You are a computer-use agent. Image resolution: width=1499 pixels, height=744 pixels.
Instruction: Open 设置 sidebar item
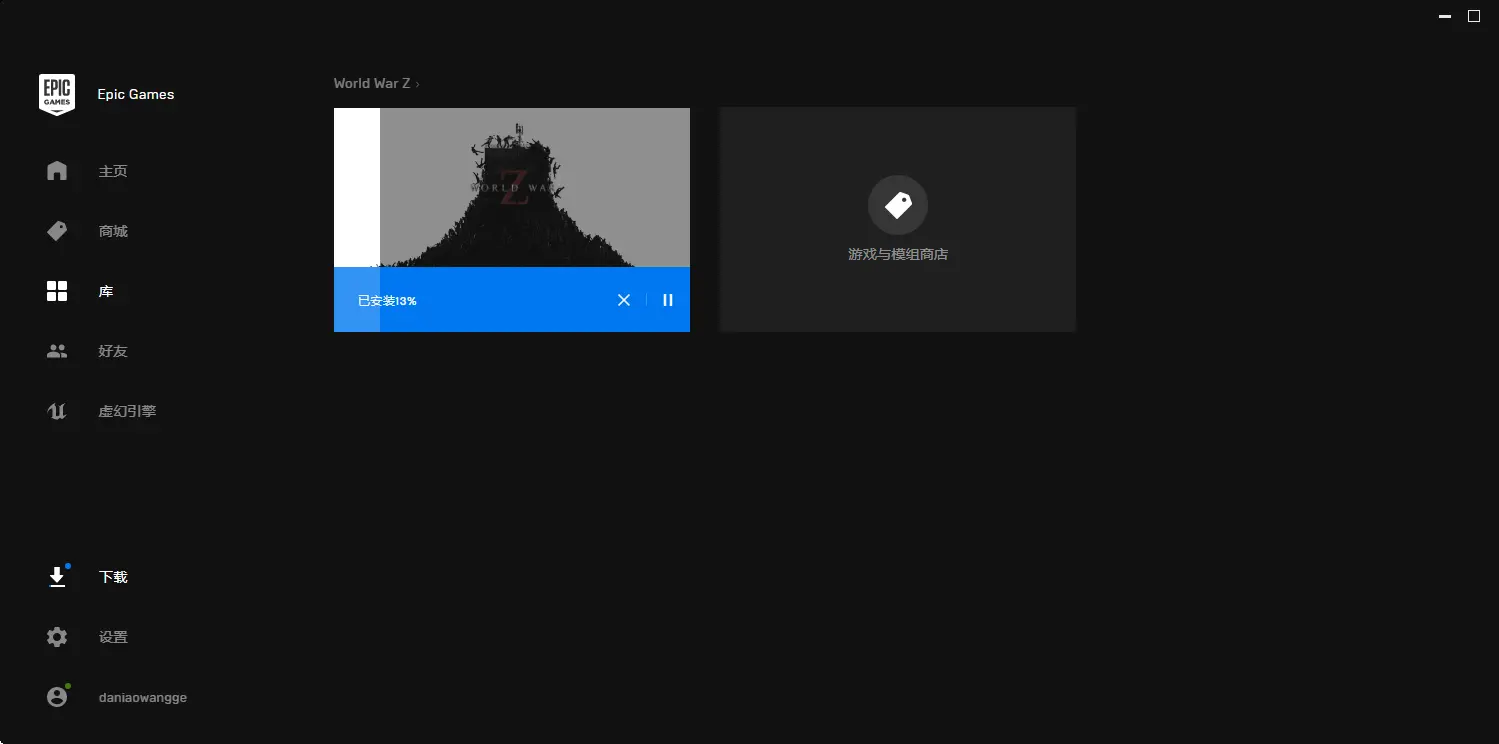113,637
